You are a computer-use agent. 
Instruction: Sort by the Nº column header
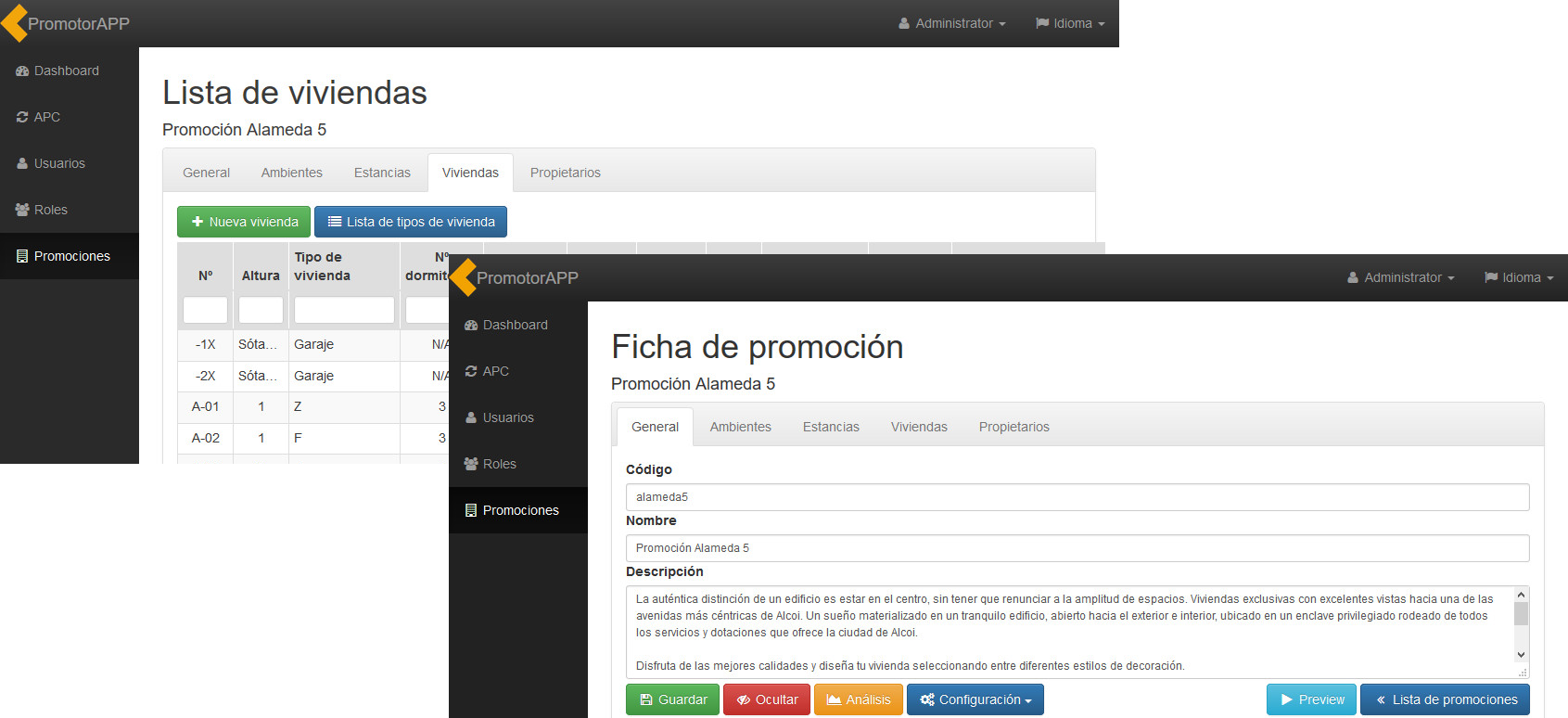[x=205, y=276]
